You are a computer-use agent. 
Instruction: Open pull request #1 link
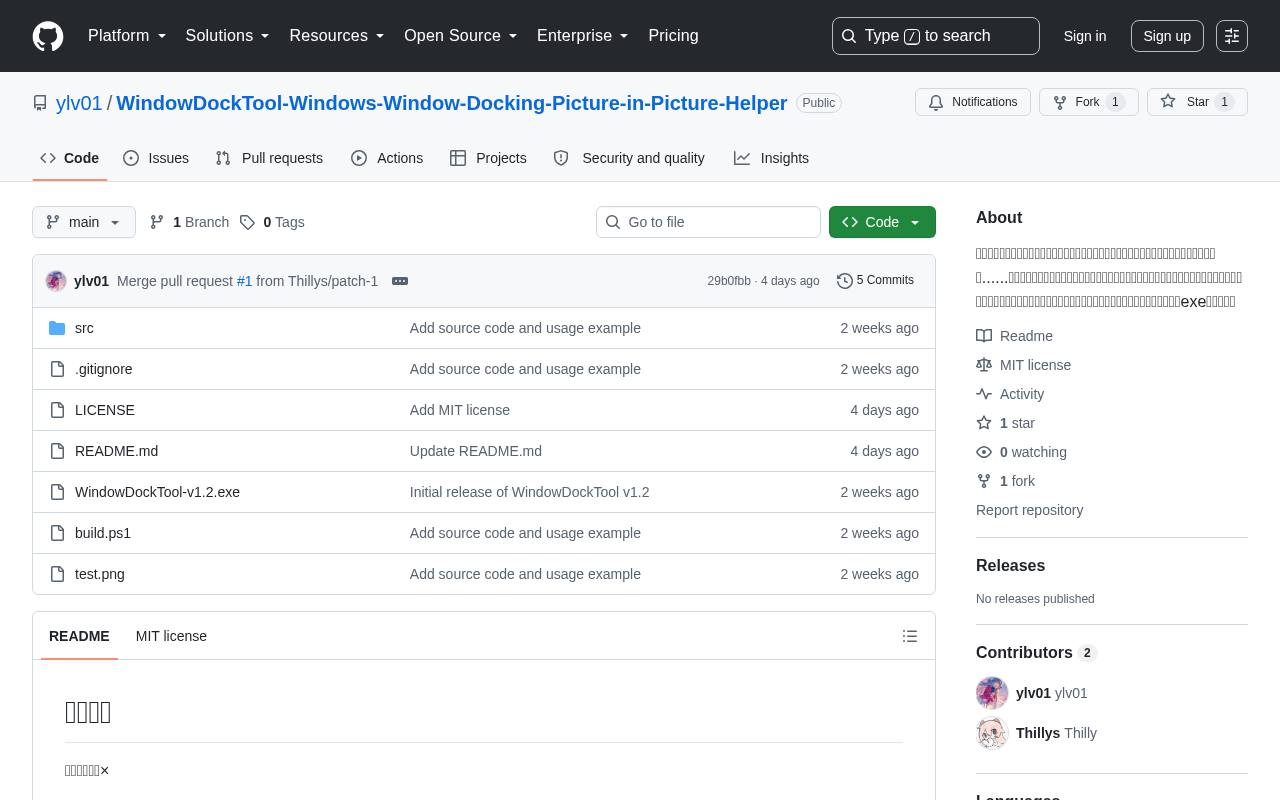point(244,281)
